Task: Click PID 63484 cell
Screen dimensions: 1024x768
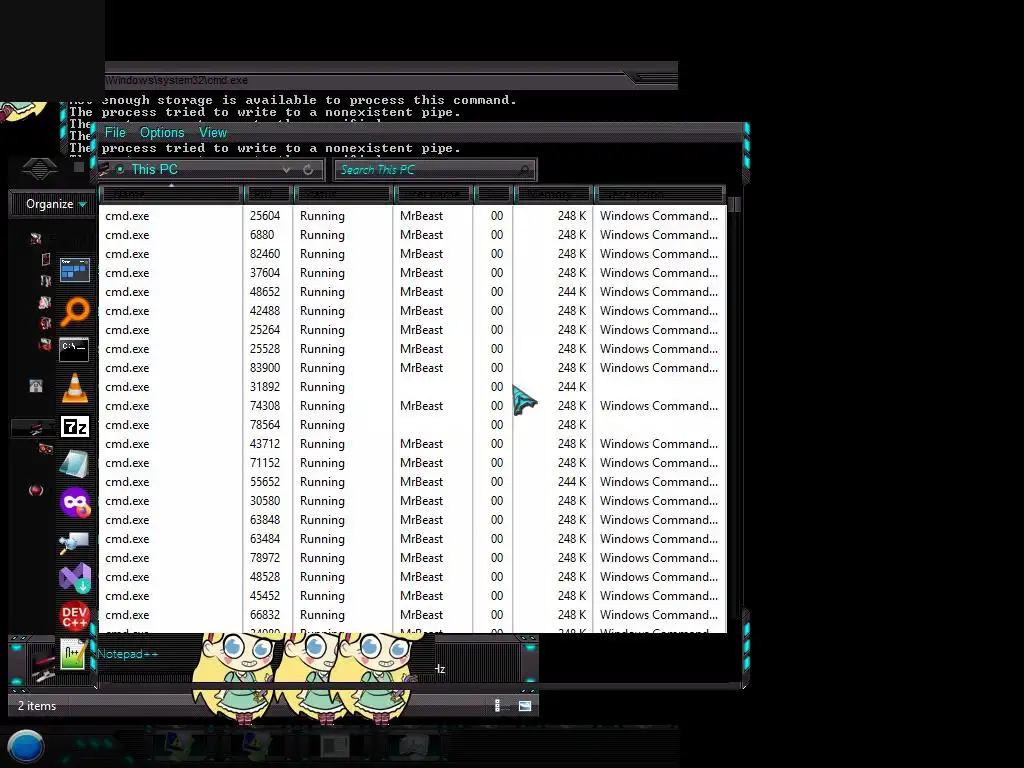Action: [x=264, y=539]
